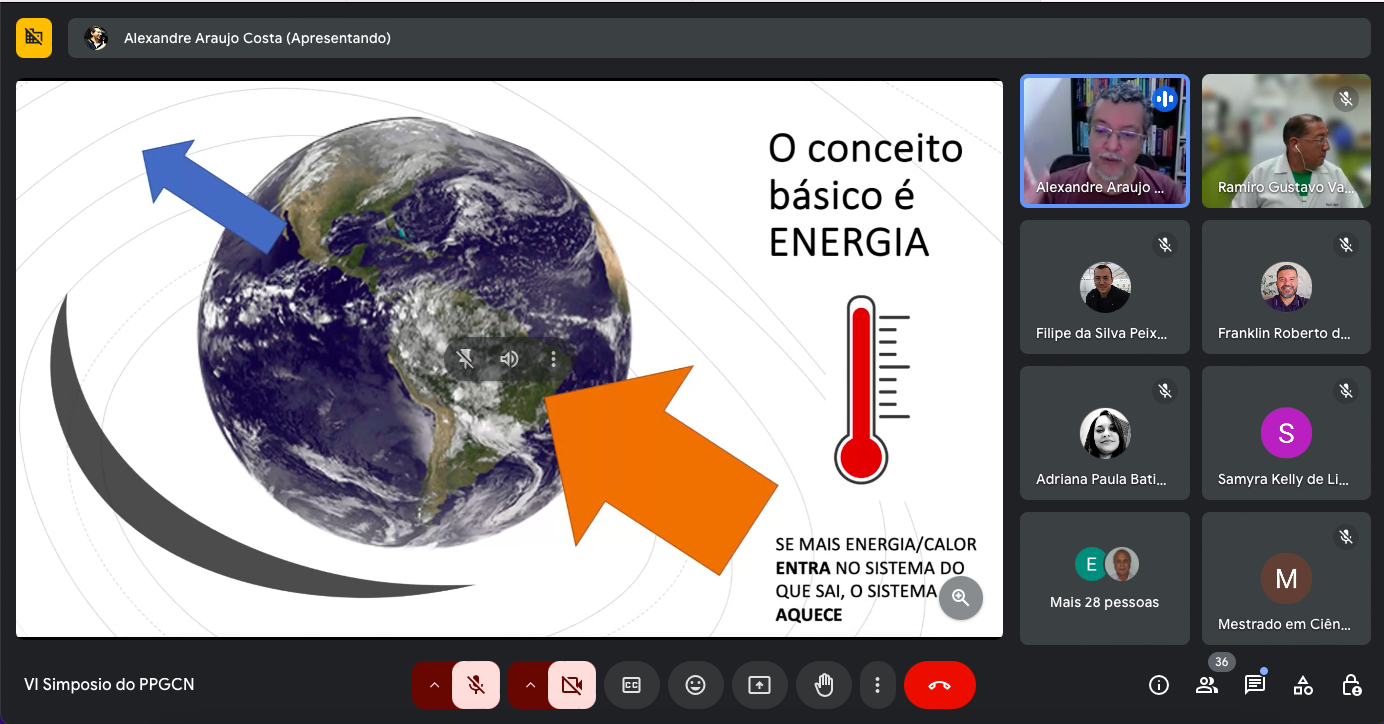Image resolution: width=1384 pixels, height=724 pixels.
Task: Click muted mic icon on Samyra Kelly tile
Action: [1346, 391]
